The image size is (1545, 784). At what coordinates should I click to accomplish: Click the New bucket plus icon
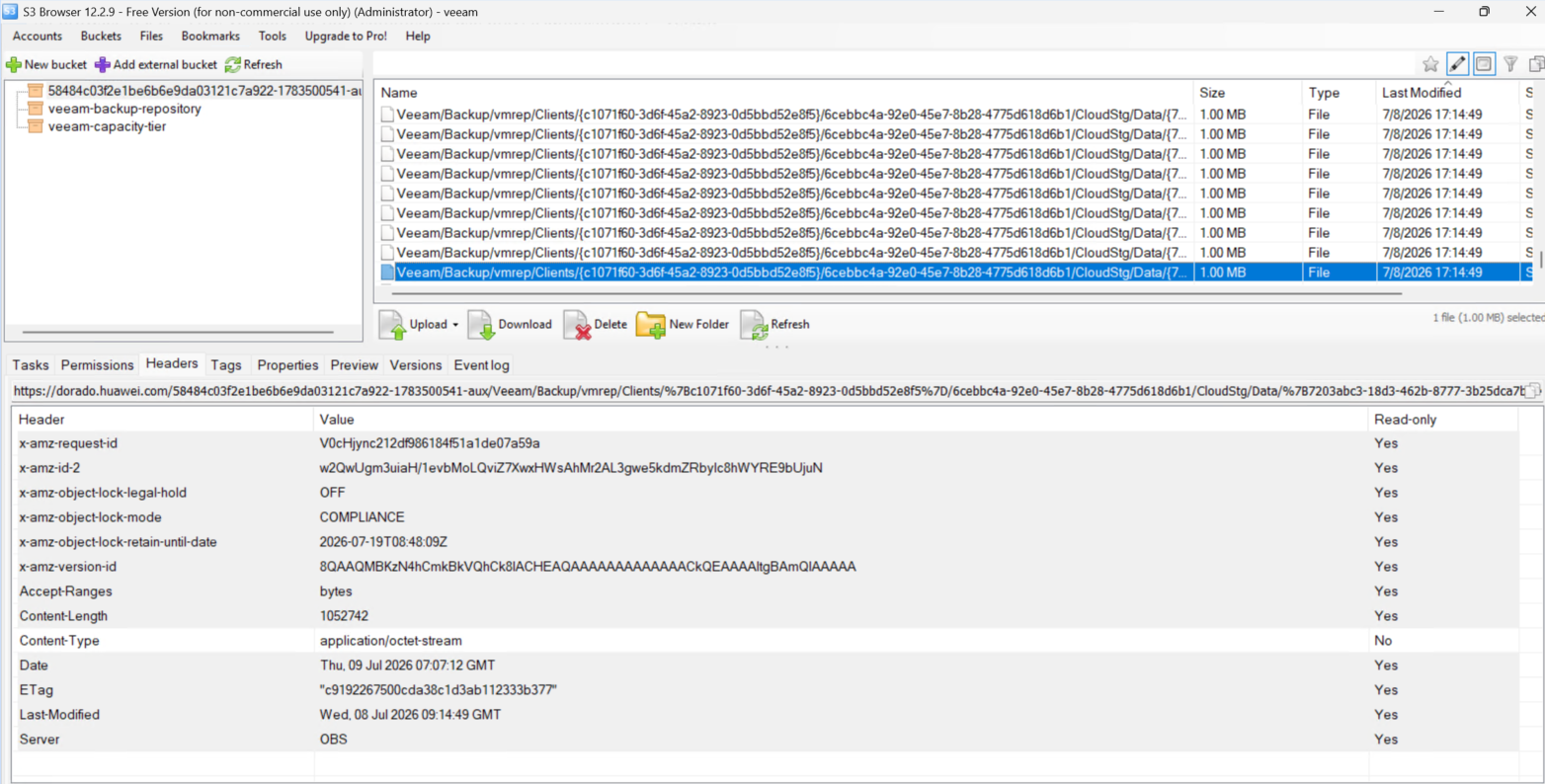(x=14, y=65)
